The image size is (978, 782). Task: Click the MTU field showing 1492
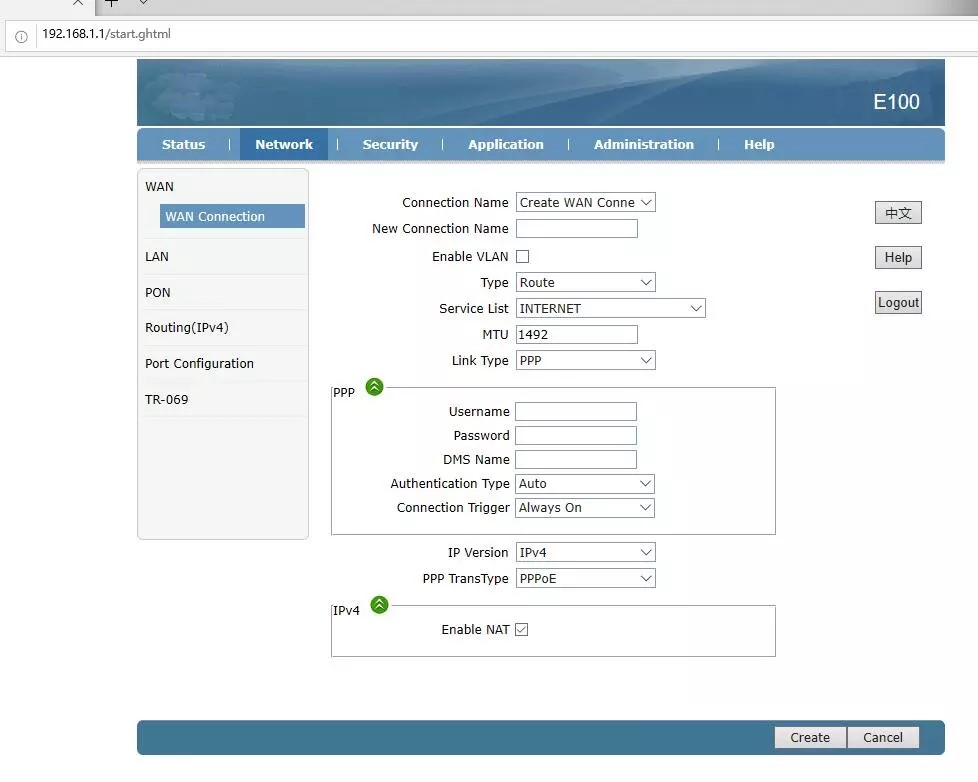577,335
